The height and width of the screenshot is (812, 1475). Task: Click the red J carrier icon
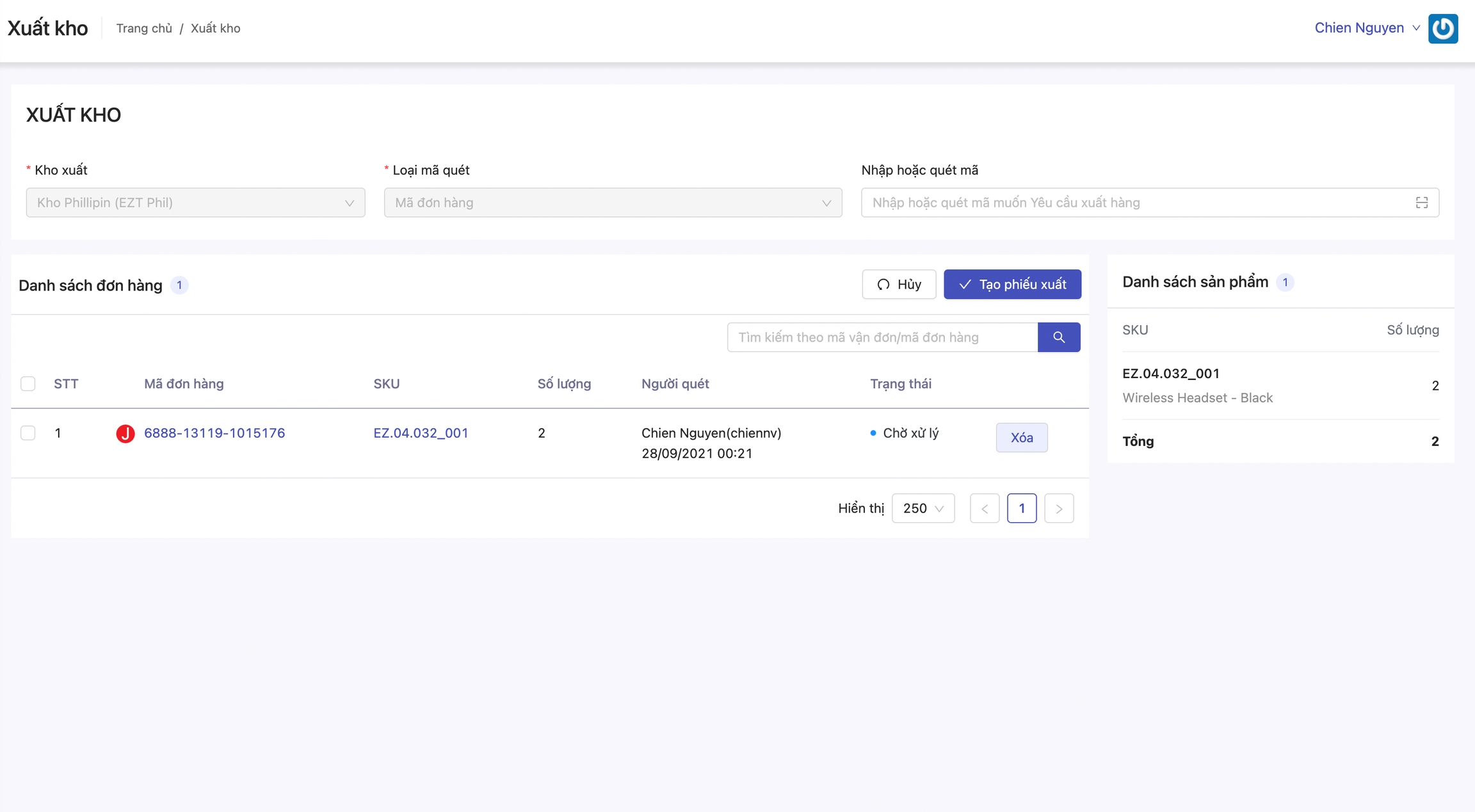pyautogui.click(x=125, y=434)
